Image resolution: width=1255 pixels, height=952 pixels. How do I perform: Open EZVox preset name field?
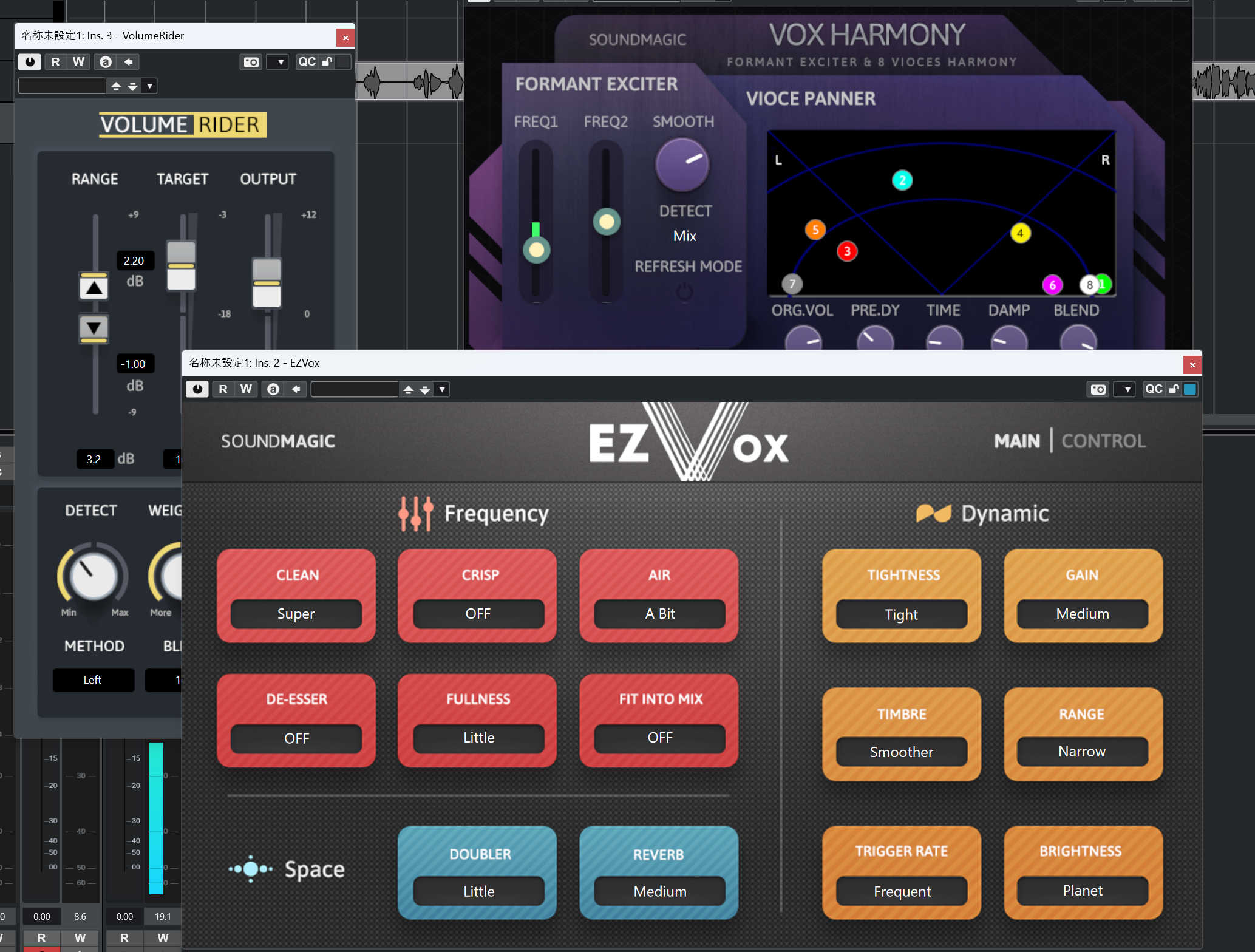click(x=355, y=389)
